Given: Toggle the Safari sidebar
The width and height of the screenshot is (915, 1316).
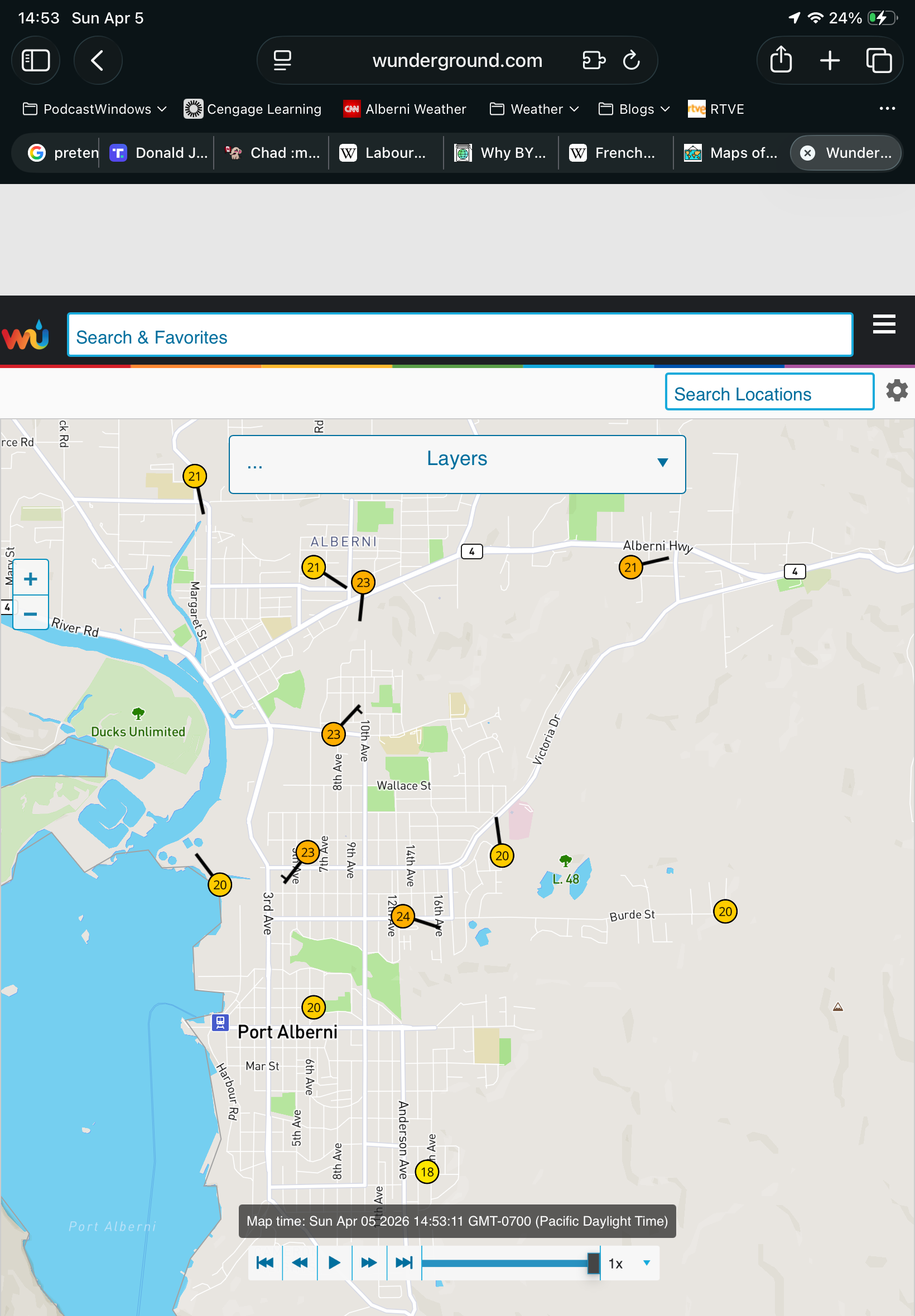Looking at the screenshot, I should click(x=36, y=60).
